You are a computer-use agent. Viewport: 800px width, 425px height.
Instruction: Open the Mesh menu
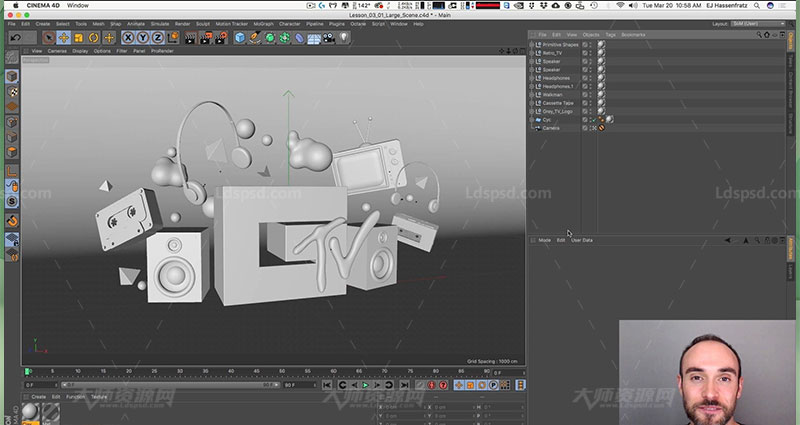point(98,24)
